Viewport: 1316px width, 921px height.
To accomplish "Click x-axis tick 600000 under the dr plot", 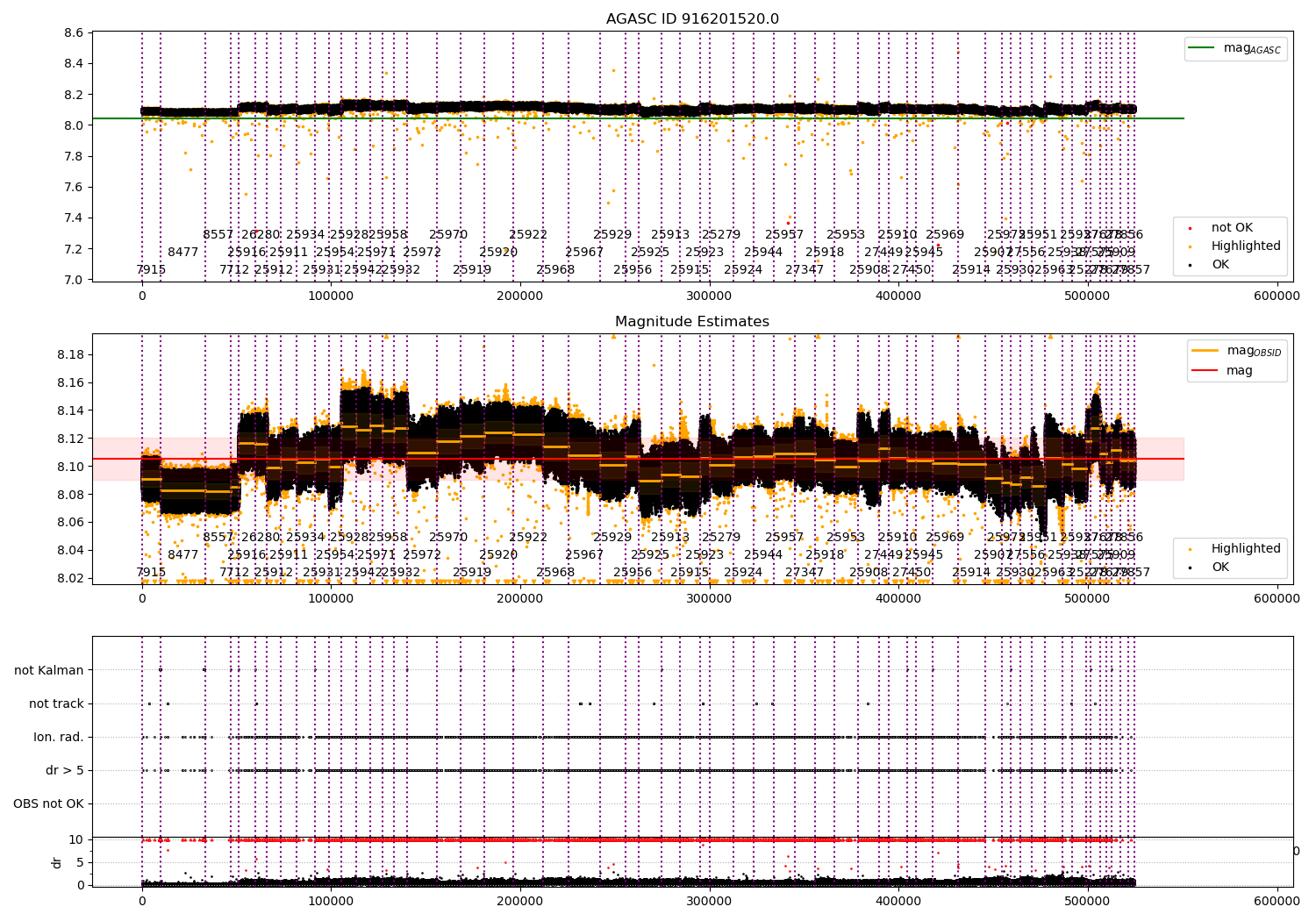I will [1277, 901].
